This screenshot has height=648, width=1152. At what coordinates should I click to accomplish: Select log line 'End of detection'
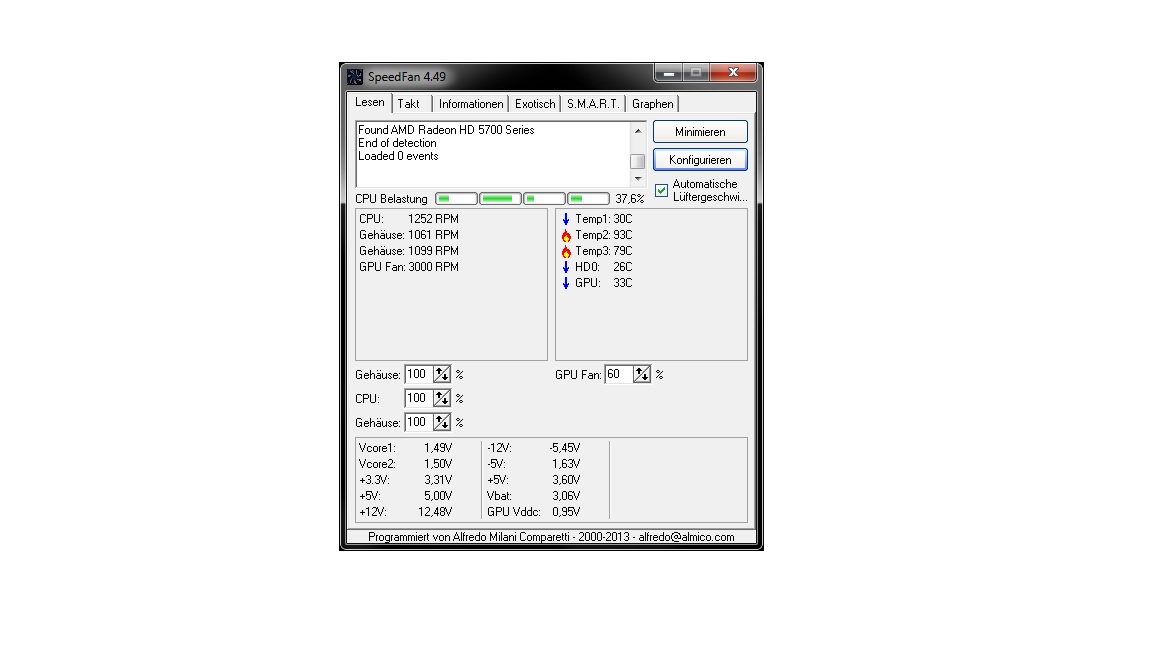click(397, 143)
